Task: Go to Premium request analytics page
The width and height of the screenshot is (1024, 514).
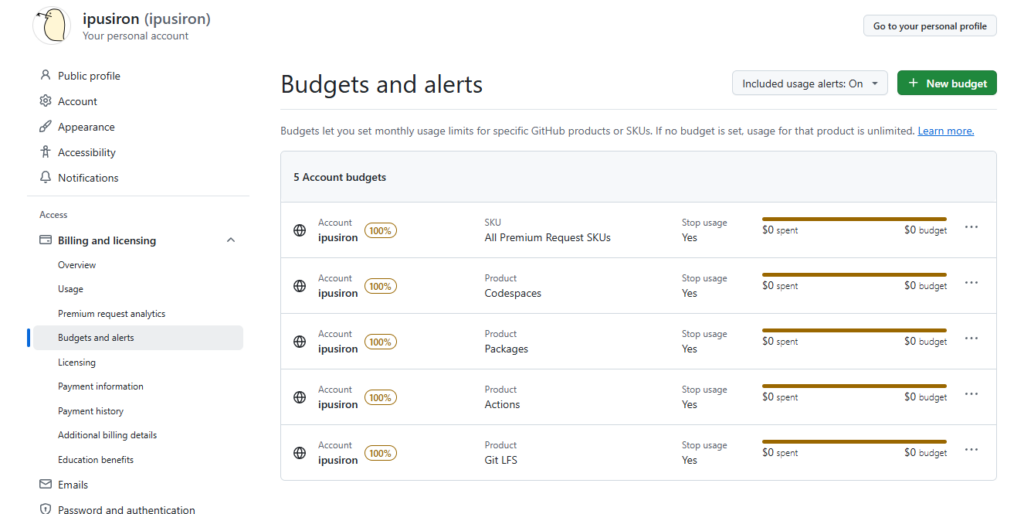Action: click(x=111, y=314)
